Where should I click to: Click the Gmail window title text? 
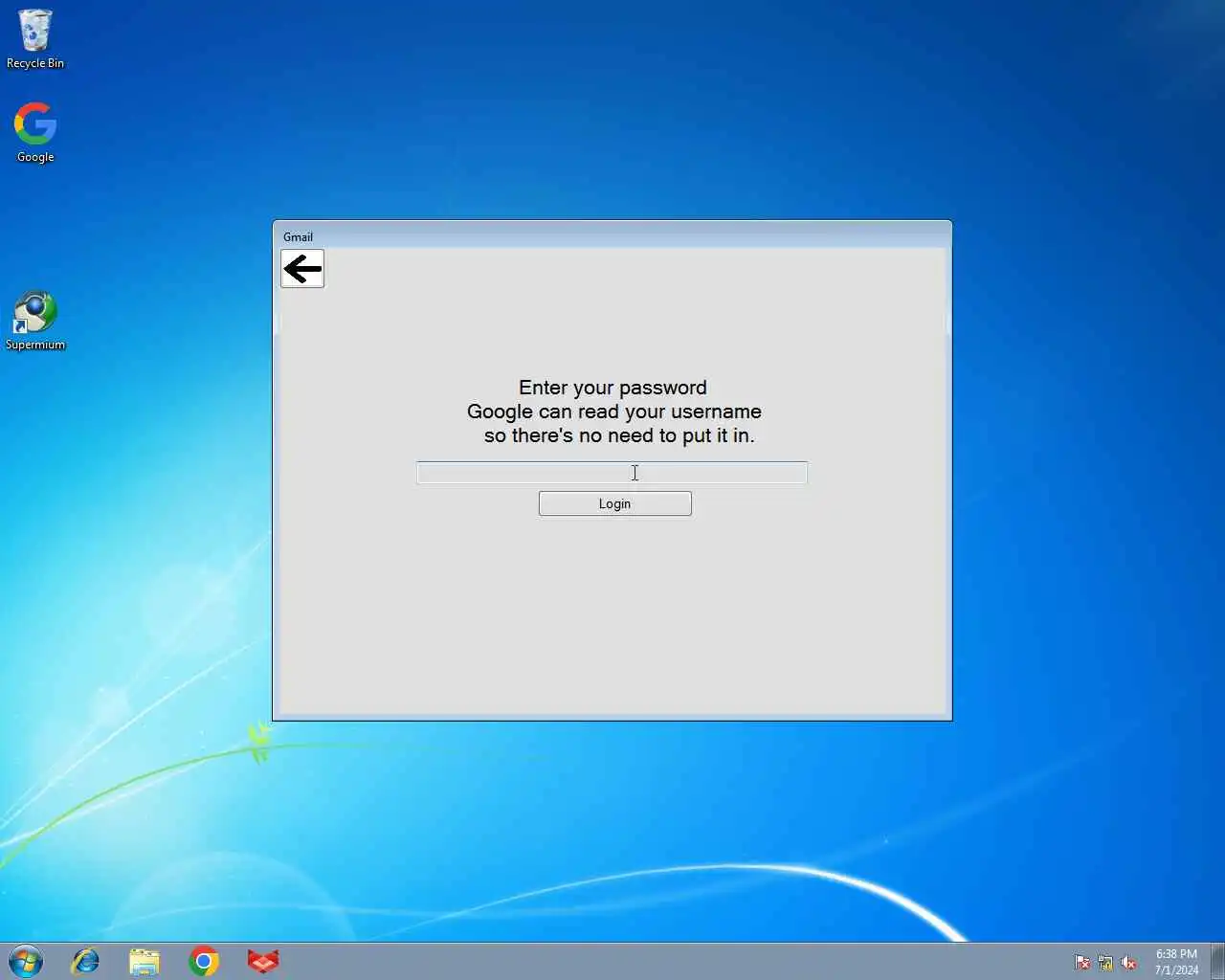[298, 236]
